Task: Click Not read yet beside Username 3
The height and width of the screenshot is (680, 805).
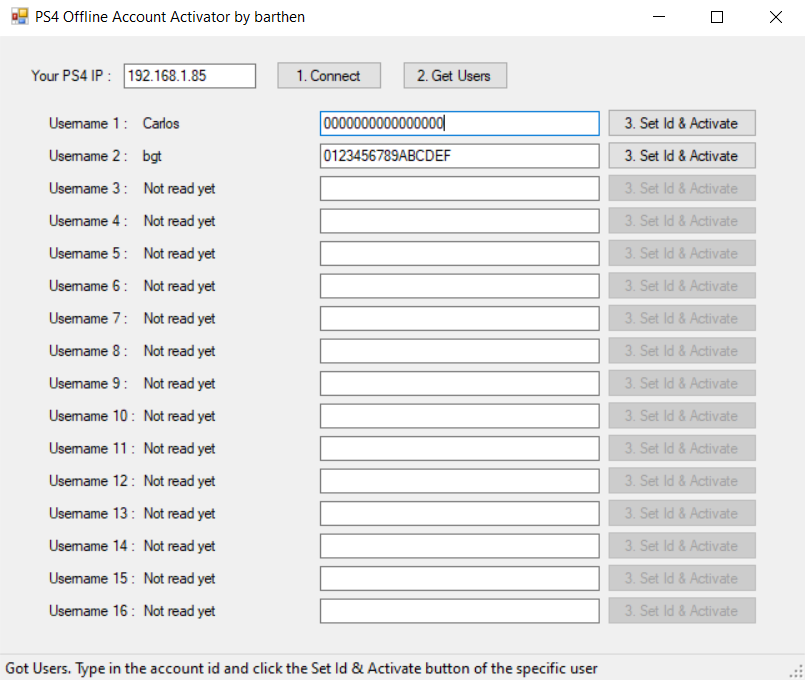Action: [x=179, y=189]
